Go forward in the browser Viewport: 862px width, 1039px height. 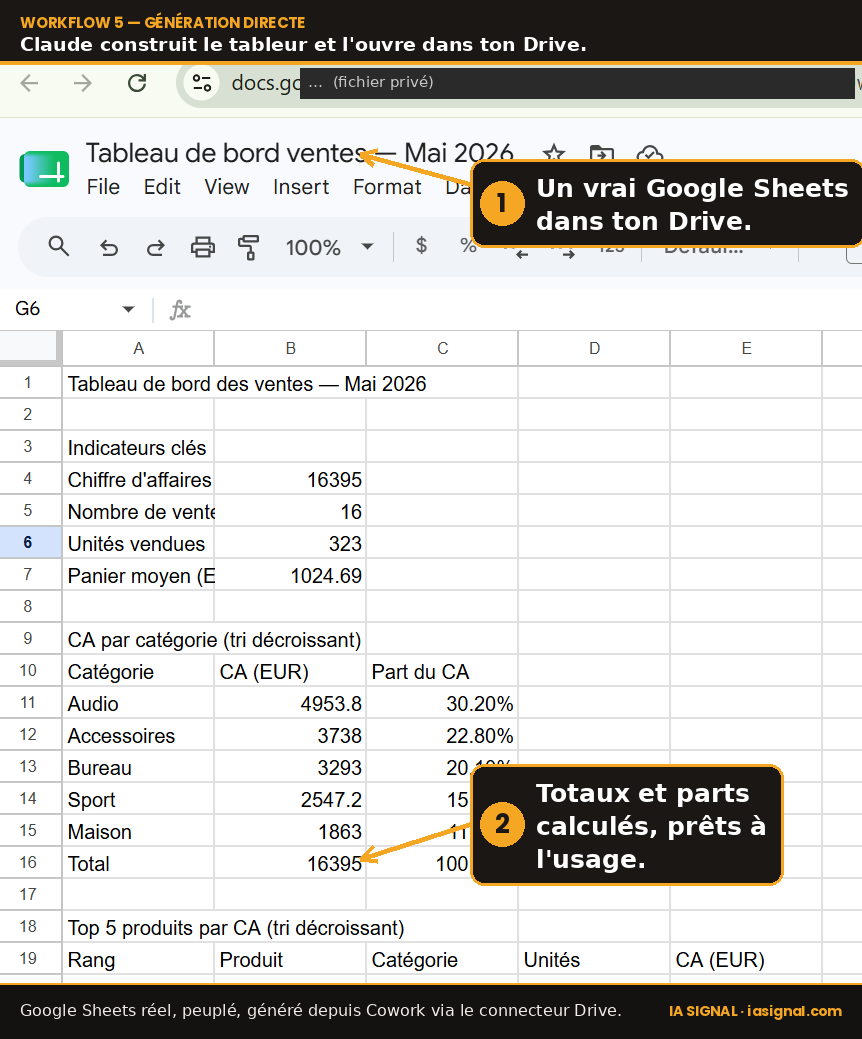[83, 83]
